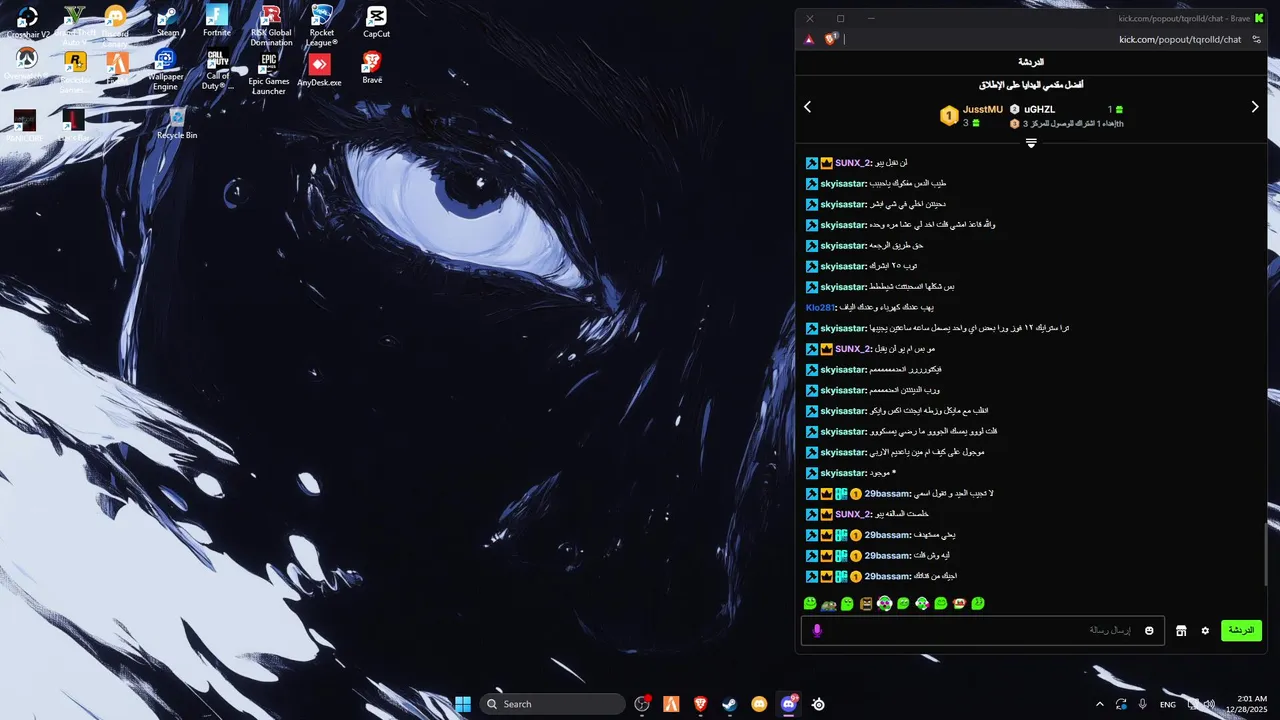The height and width of the screenshot is (720, 1280).
Task: Click the Brave Shields lion icon
Action: pyautogui.click(x=830, y=39)
